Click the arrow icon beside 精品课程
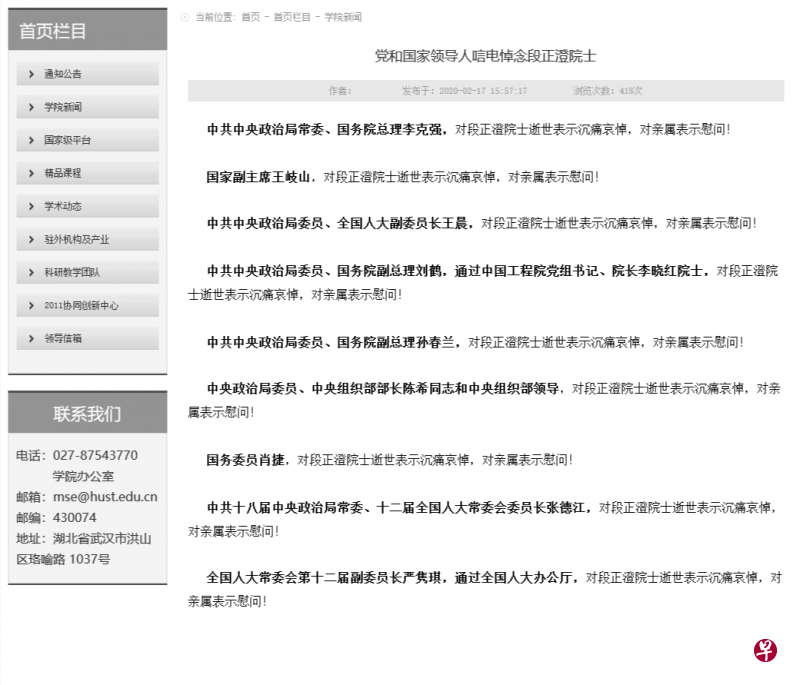This screenshot has width=800, height=685. tap(32, 172)
